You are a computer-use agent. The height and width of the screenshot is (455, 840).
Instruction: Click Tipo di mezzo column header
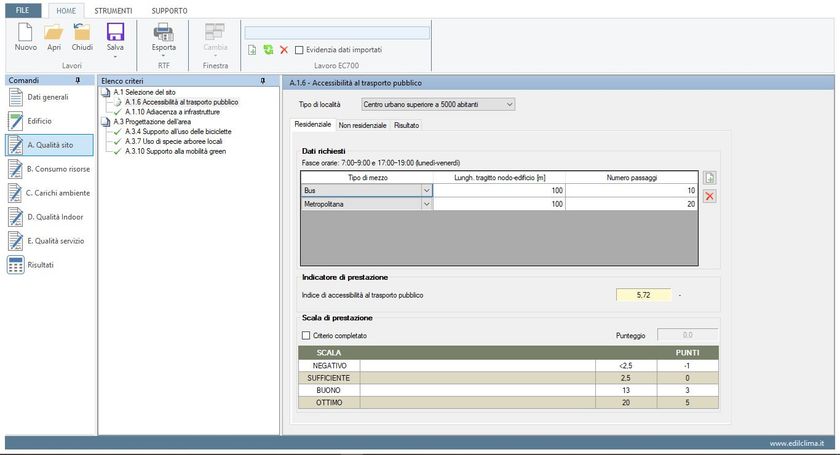point(367,177)
